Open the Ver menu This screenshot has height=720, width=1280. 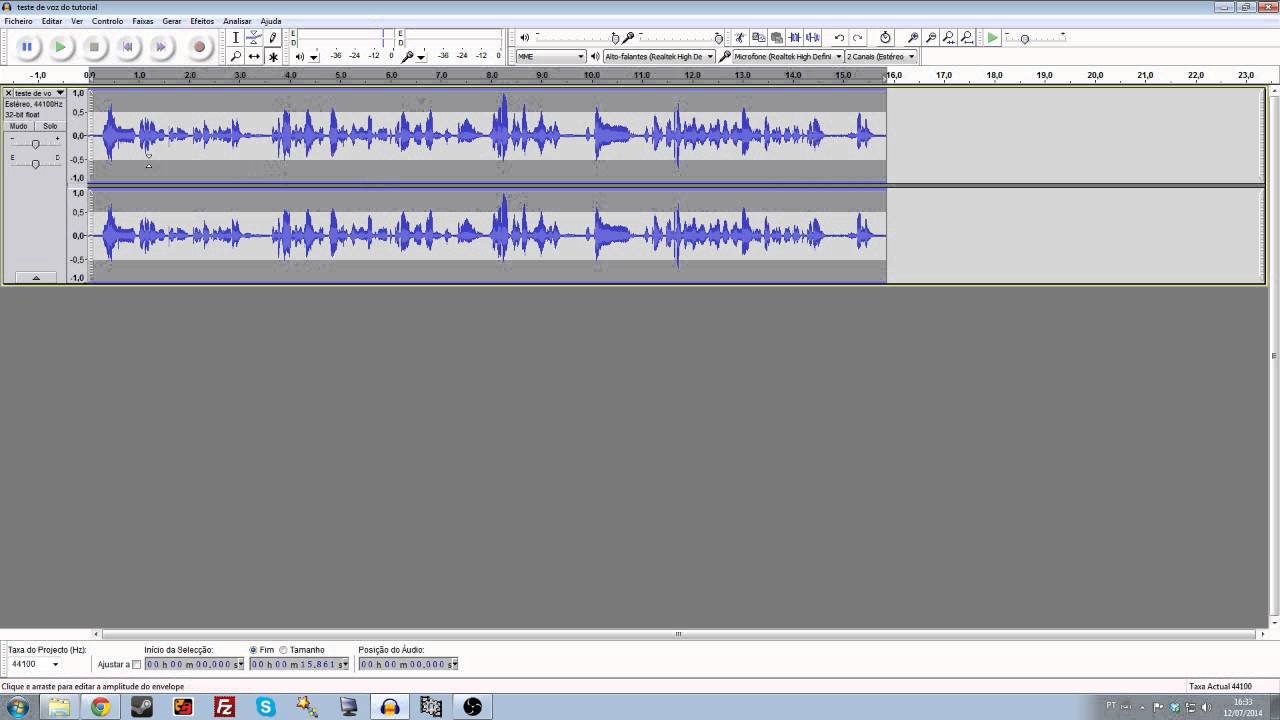[x=77, y=21]
